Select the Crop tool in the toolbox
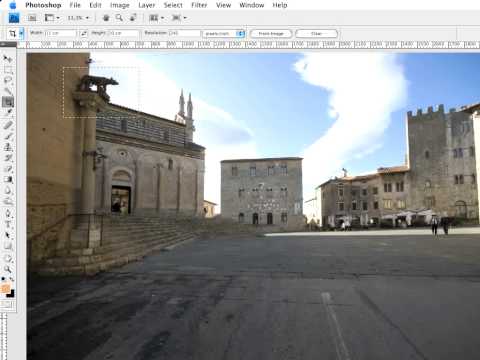 [8, 102]
